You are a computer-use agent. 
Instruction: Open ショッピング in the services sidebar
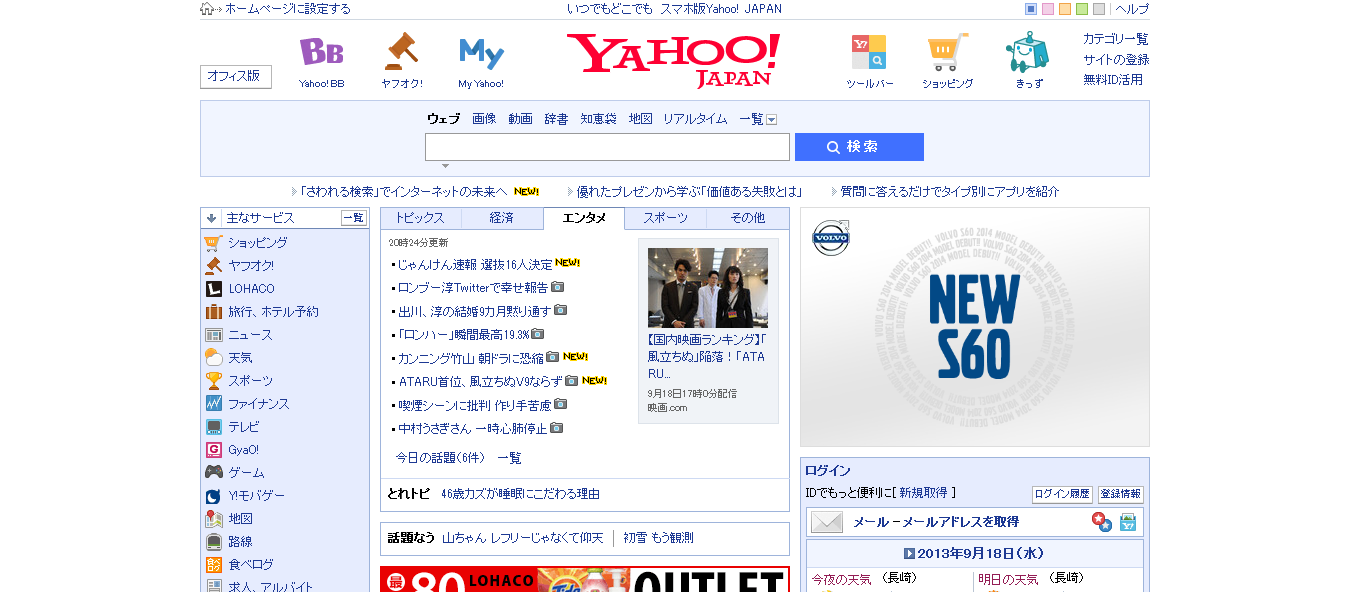coord(257,243)
